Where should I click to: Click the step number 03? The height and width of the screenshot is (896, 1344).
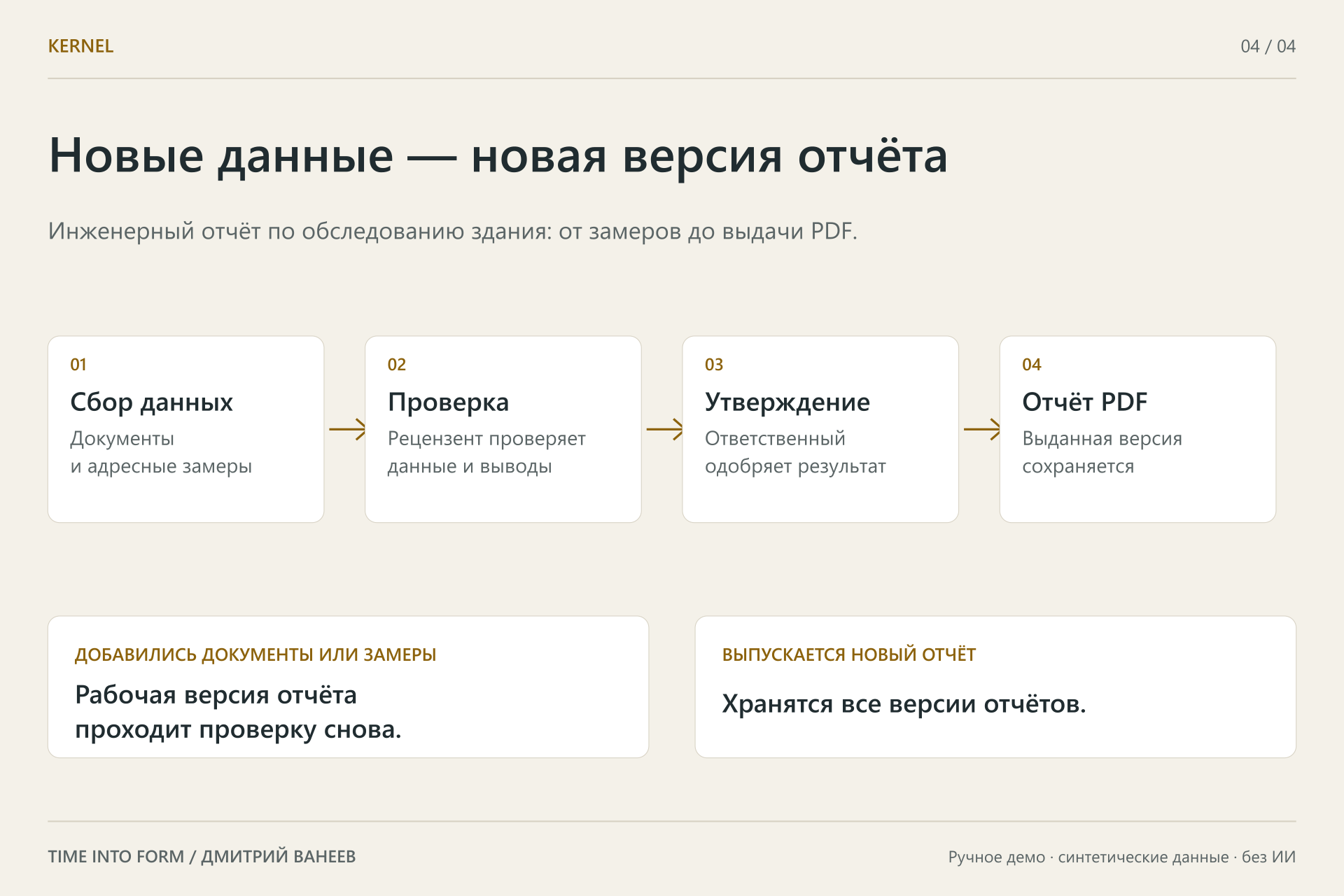[714, 365]
